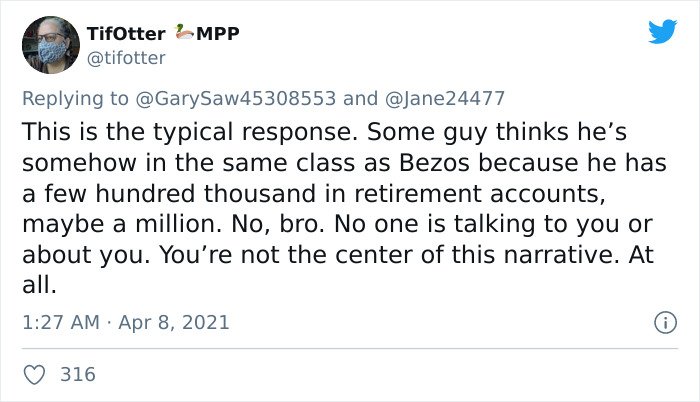700x402 pixels.
Task: Visit the @tifotter handle
Action: tap(126, 58)
